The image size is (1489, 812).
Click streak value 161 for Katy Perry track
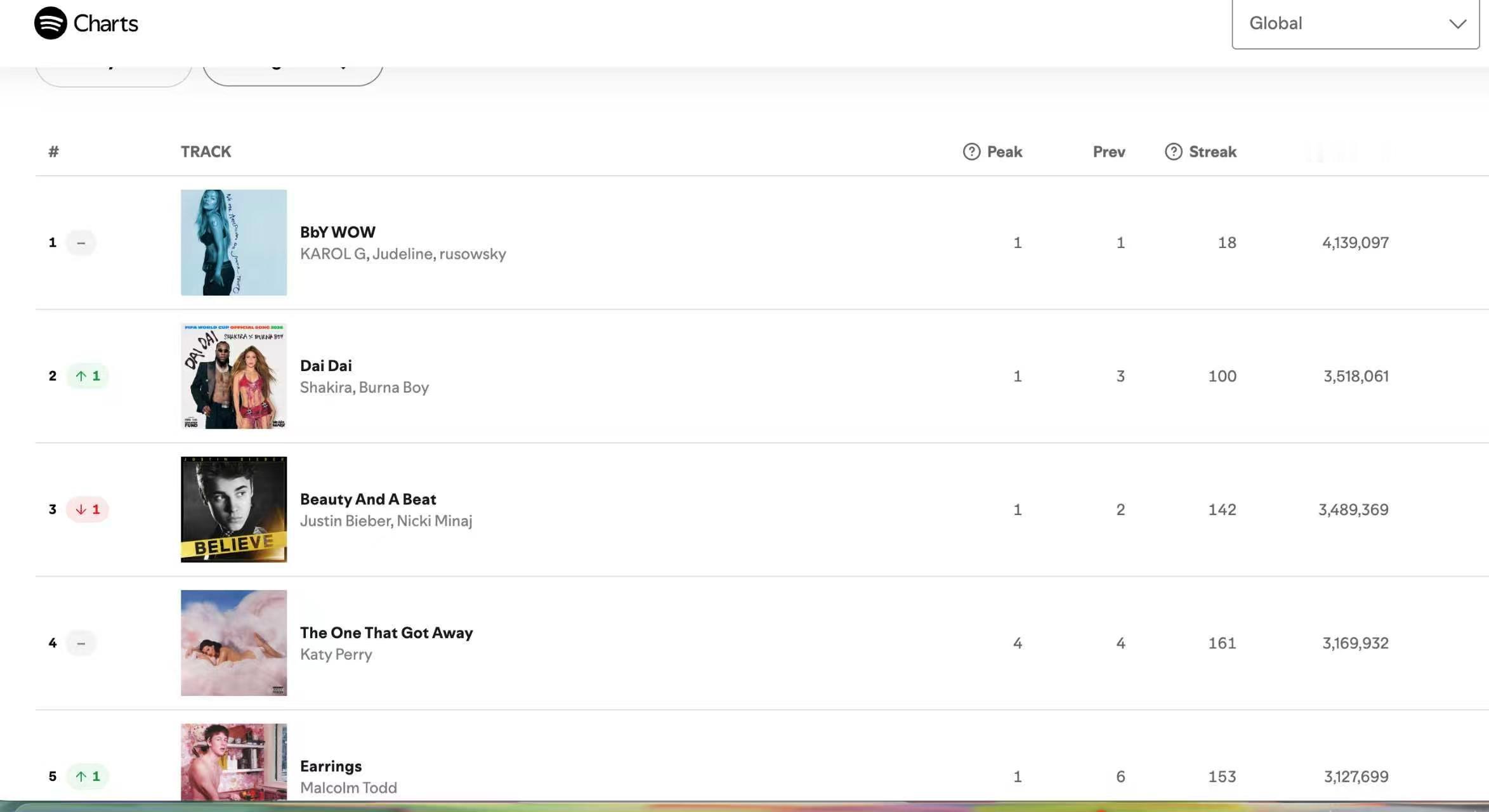tap(1222, 643)
